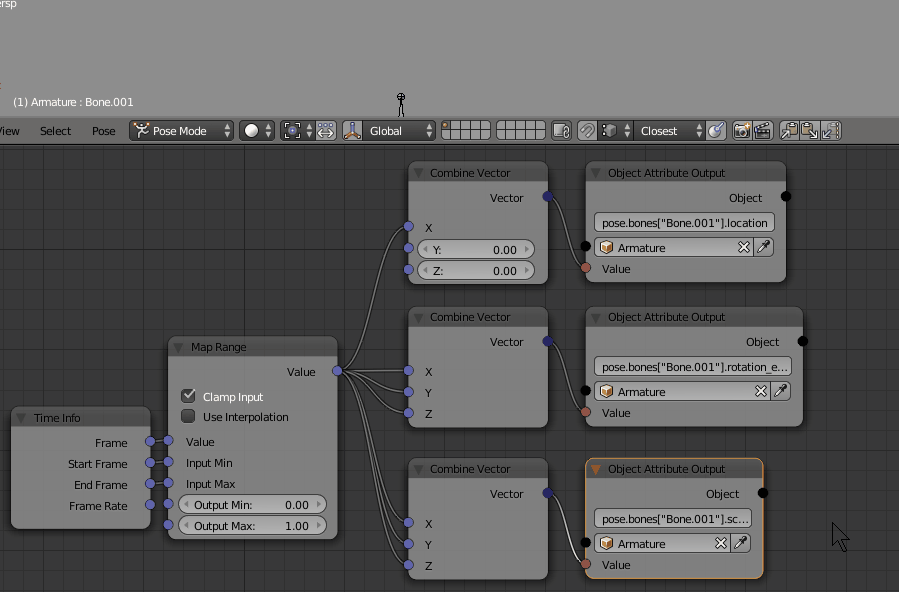Toggle the snap magnet button
899x592 pixels.
tap(587, 131)
